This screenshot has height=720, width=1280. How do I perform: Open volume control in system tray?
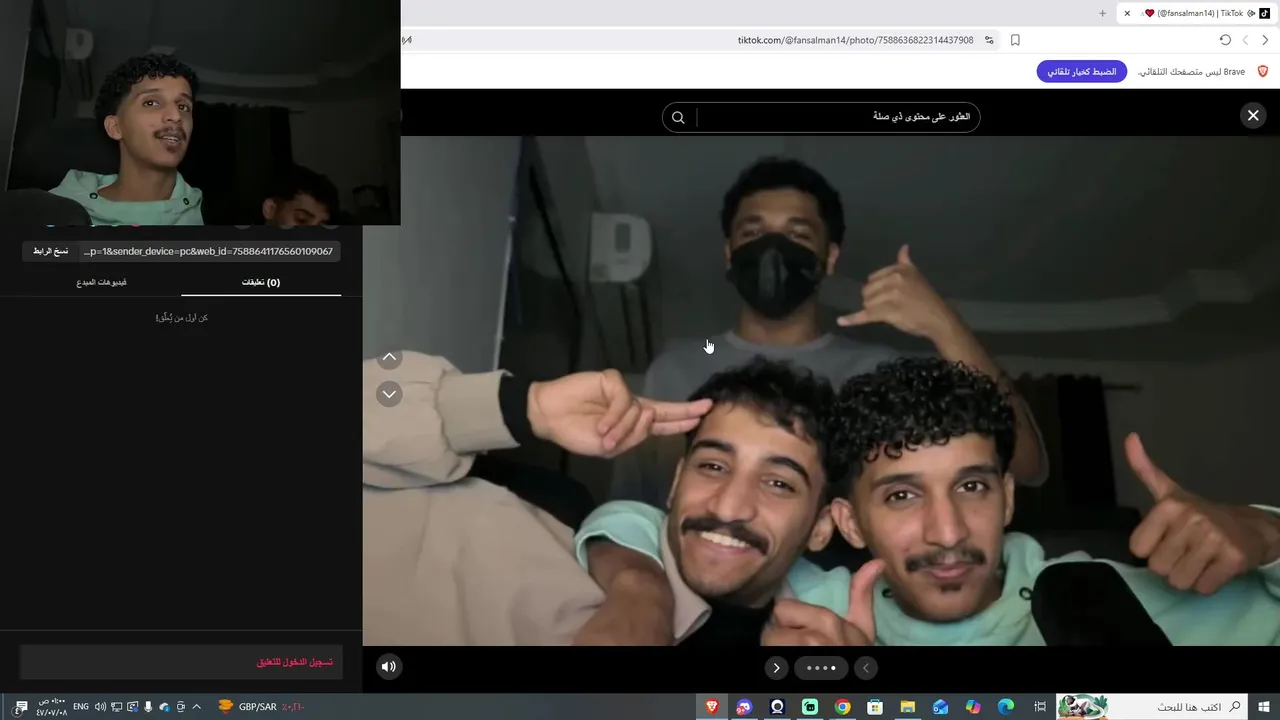(100, 707)
